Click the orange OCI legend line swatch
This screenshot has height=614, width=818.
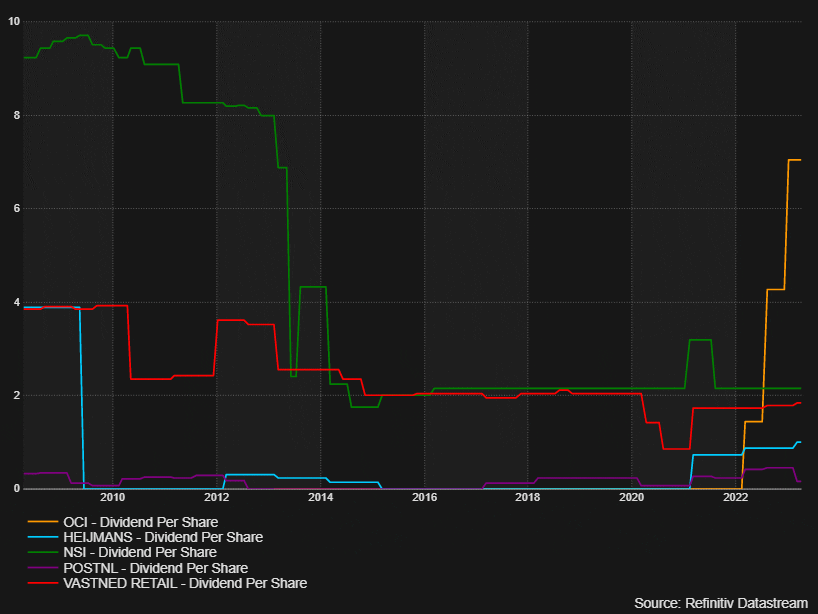pyautogui.click(x=43, y=522)
